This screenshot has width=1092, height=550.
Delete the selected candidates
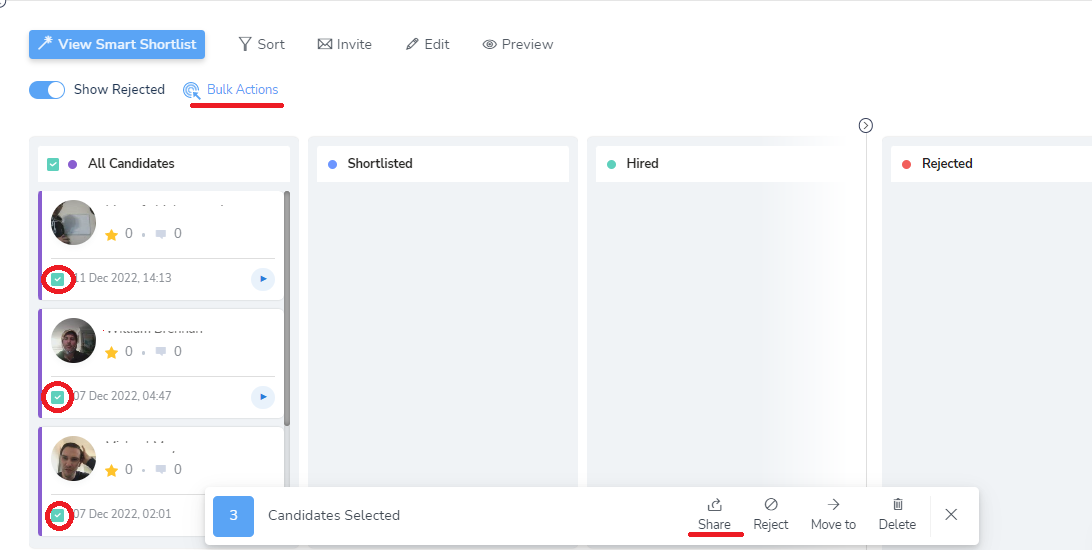click(897, 514)
